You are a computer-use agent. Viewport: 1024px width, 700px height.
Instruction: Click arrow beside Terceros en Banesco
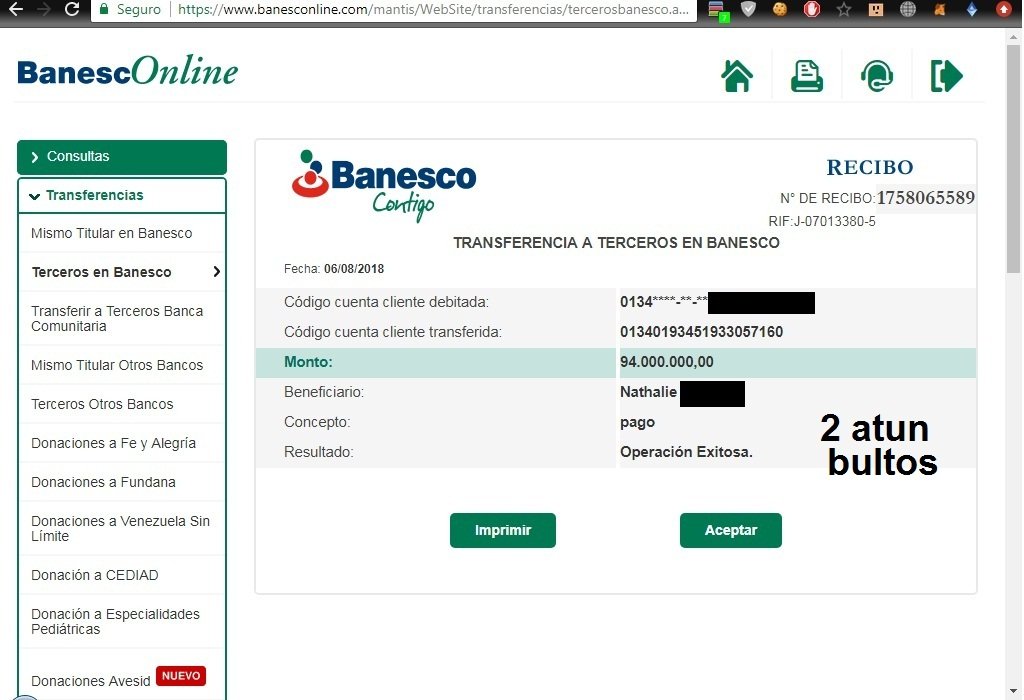(217, 272)
